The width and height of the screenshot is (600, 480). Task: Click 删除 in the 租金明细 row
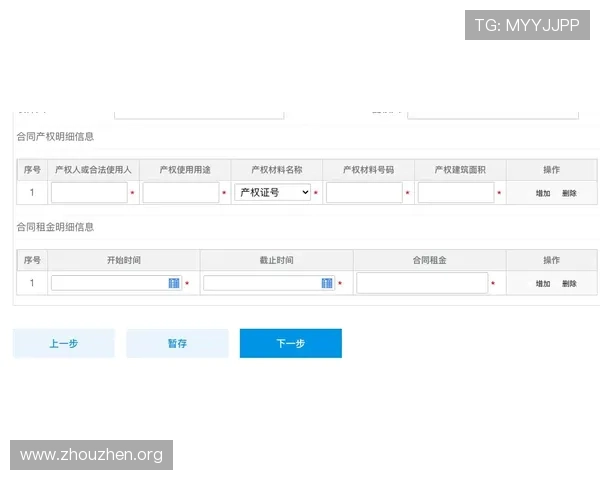point(569,284)
